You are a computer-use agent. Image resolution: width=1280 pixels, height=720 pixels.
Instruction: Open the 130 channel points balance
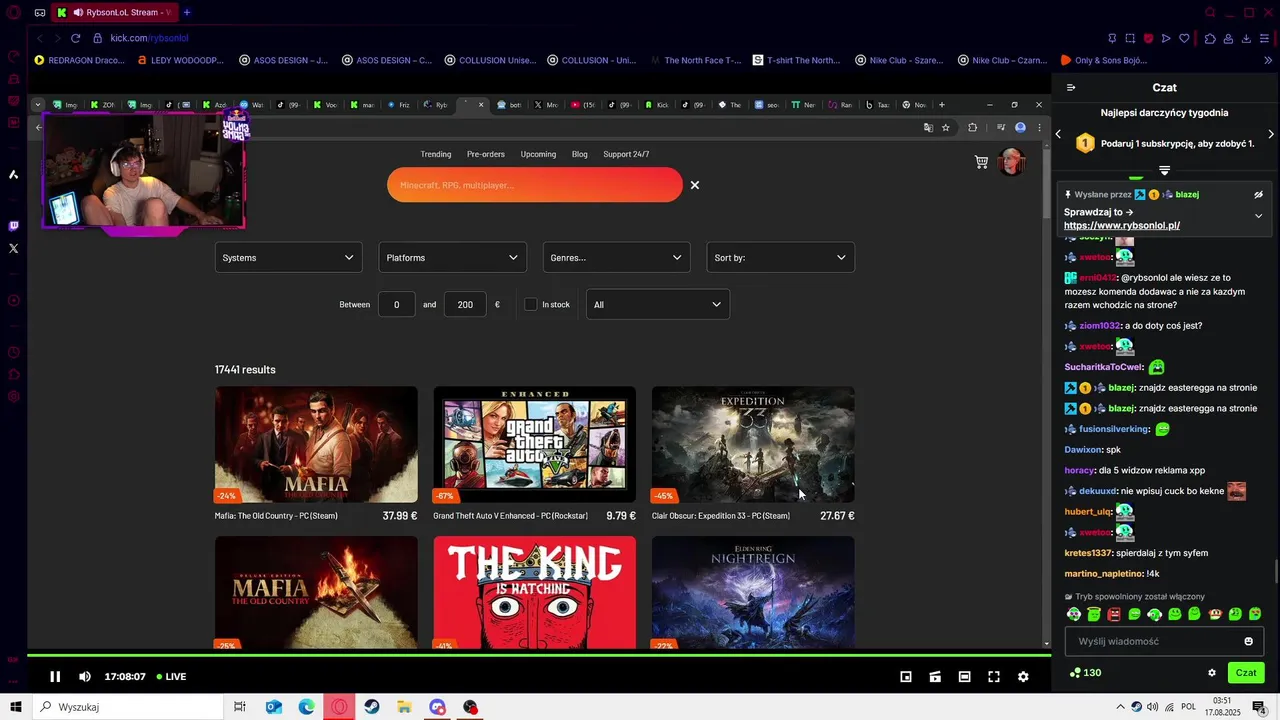click(x=1085, y=673)
